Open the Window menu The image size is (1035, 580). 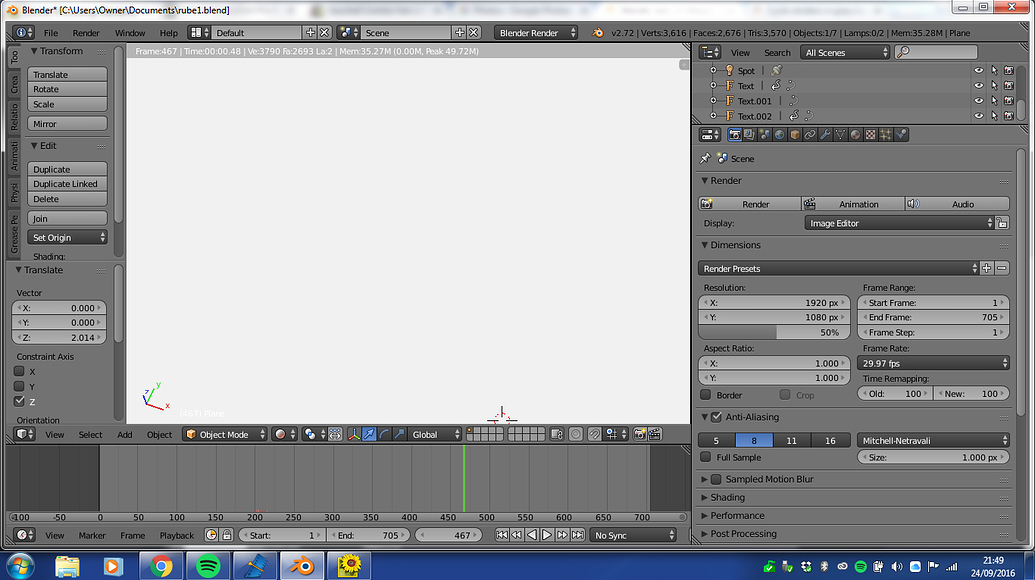click(x=130, y=33)
